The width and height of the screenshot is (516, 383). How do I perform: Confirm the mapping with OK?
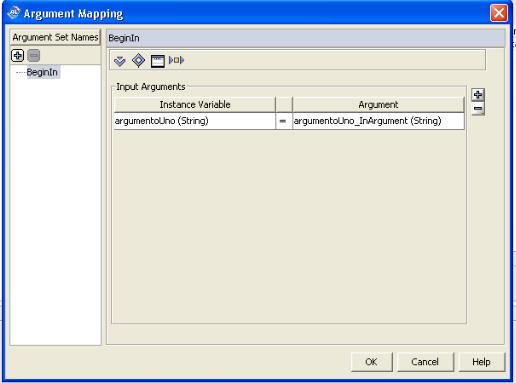tap(372, 362)
